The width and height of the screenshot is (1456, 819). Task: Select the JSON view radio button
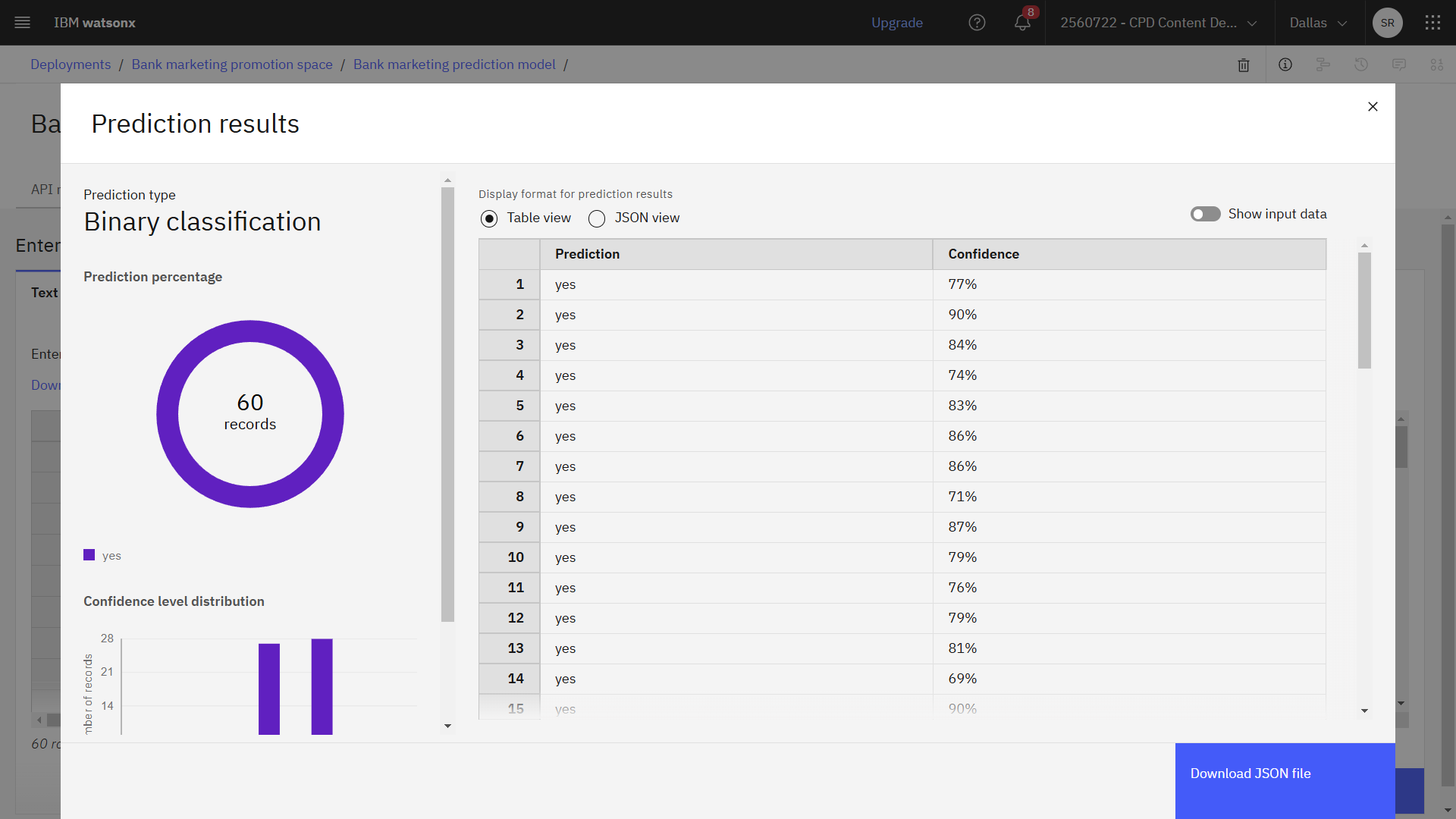(x=597, y=219)
